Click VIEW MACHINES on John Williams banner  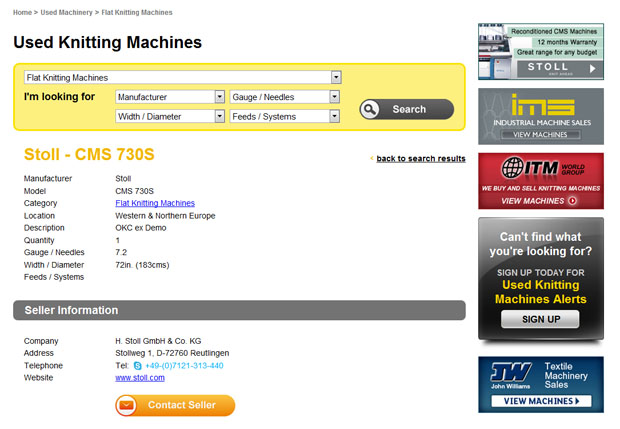541,401
